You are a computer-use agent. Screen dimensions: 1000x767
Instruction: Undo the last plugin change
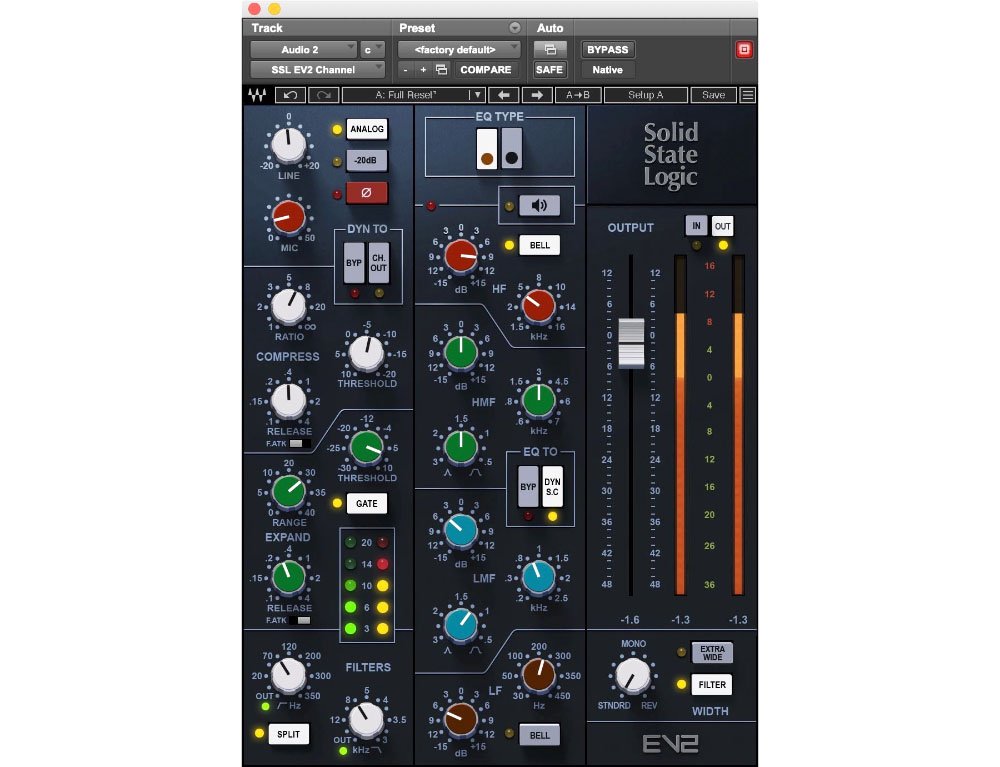(x=290, y=95)
